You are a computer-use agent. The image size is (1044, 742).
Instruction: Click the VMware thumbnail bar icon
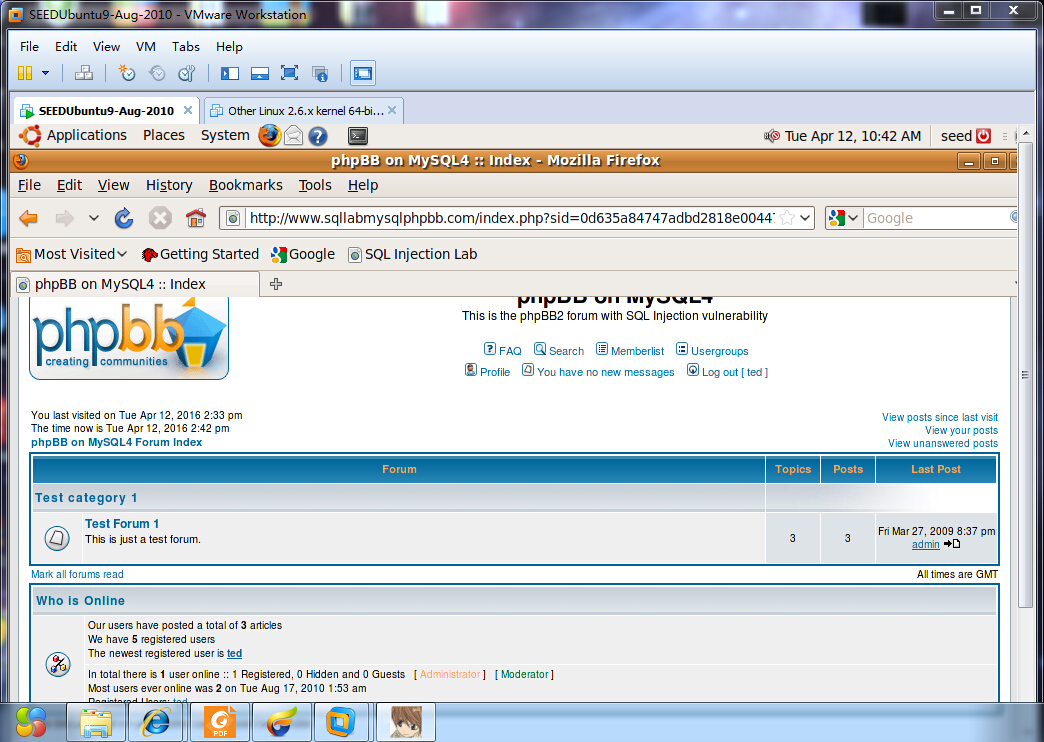tap(260, 73)
